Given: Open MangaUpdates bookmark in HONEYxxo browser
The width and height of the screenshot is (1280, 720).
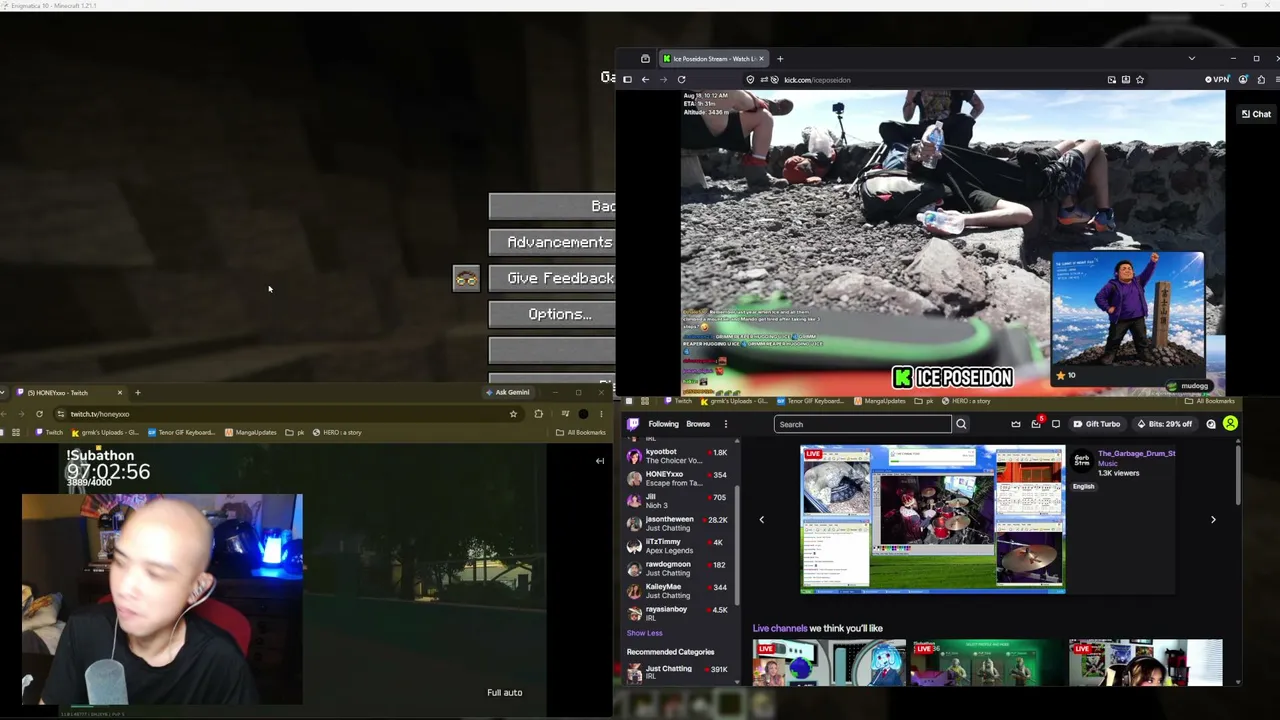Looking at the screenshot, I should click(250, 433).
